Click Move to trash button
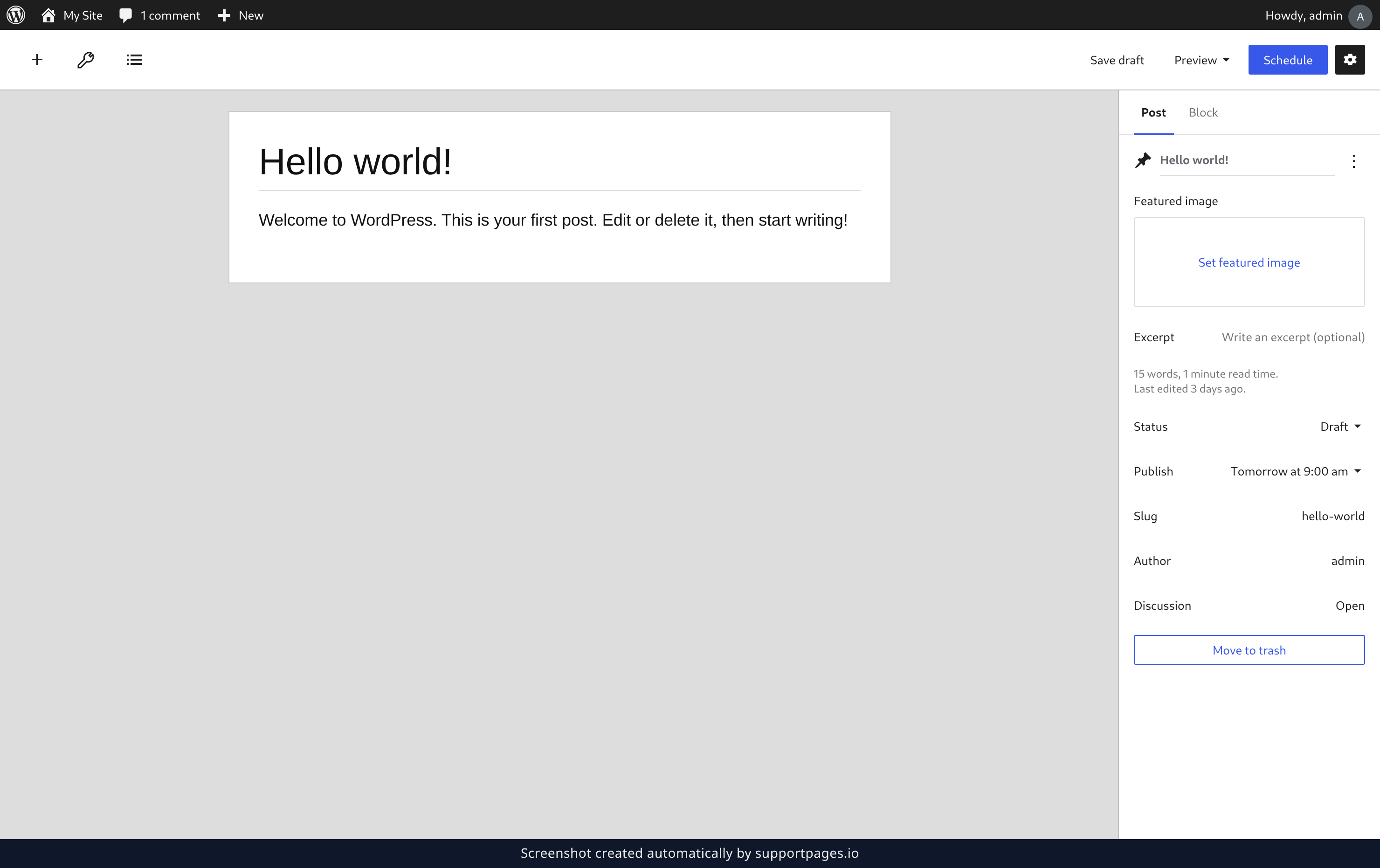The image size is (1380, 868). click(1249, 650)
